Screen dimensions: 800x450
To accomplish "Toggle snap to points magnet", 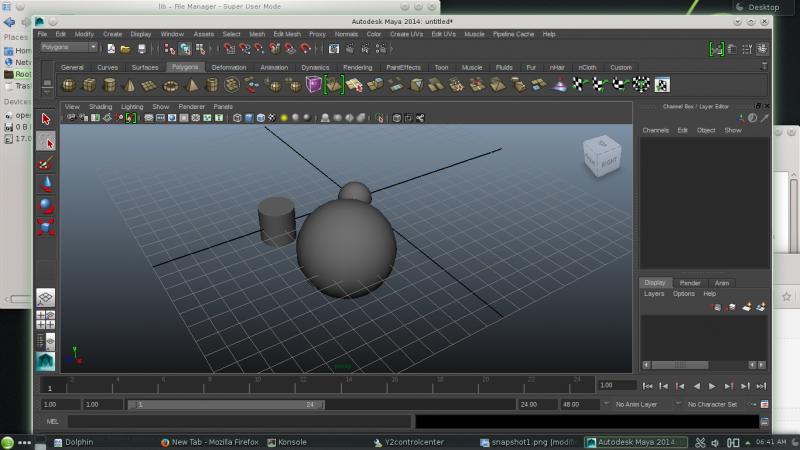I will (260, 49).
